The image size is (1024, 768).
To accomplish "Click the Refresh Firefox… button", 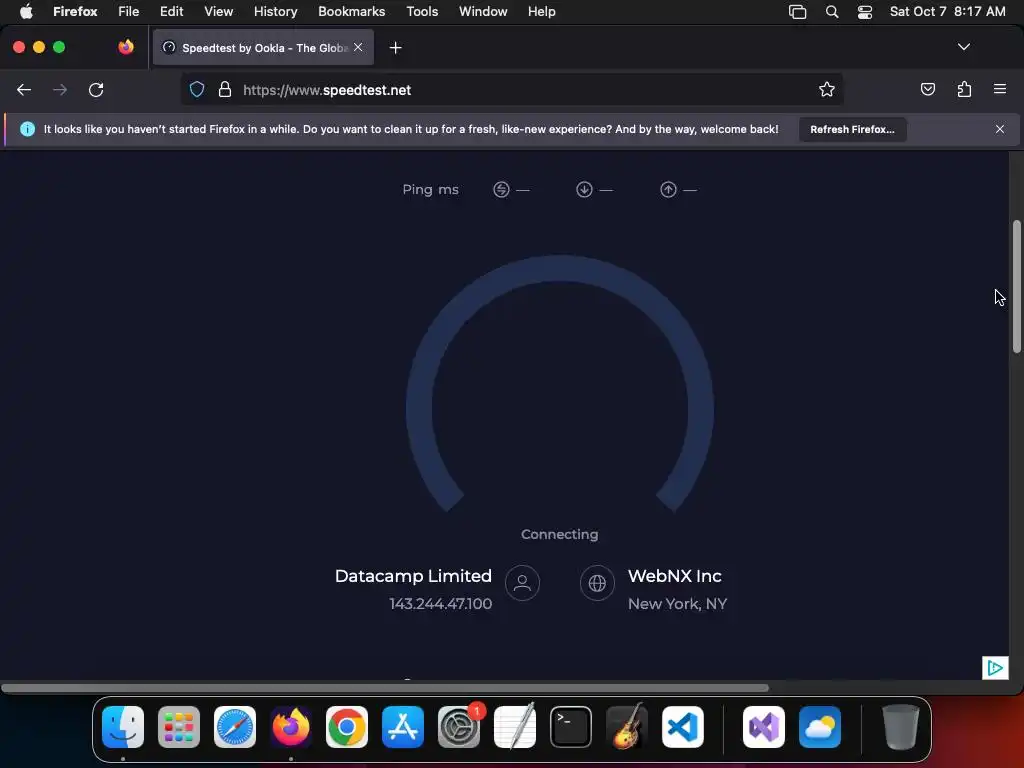I will (852, 129).
